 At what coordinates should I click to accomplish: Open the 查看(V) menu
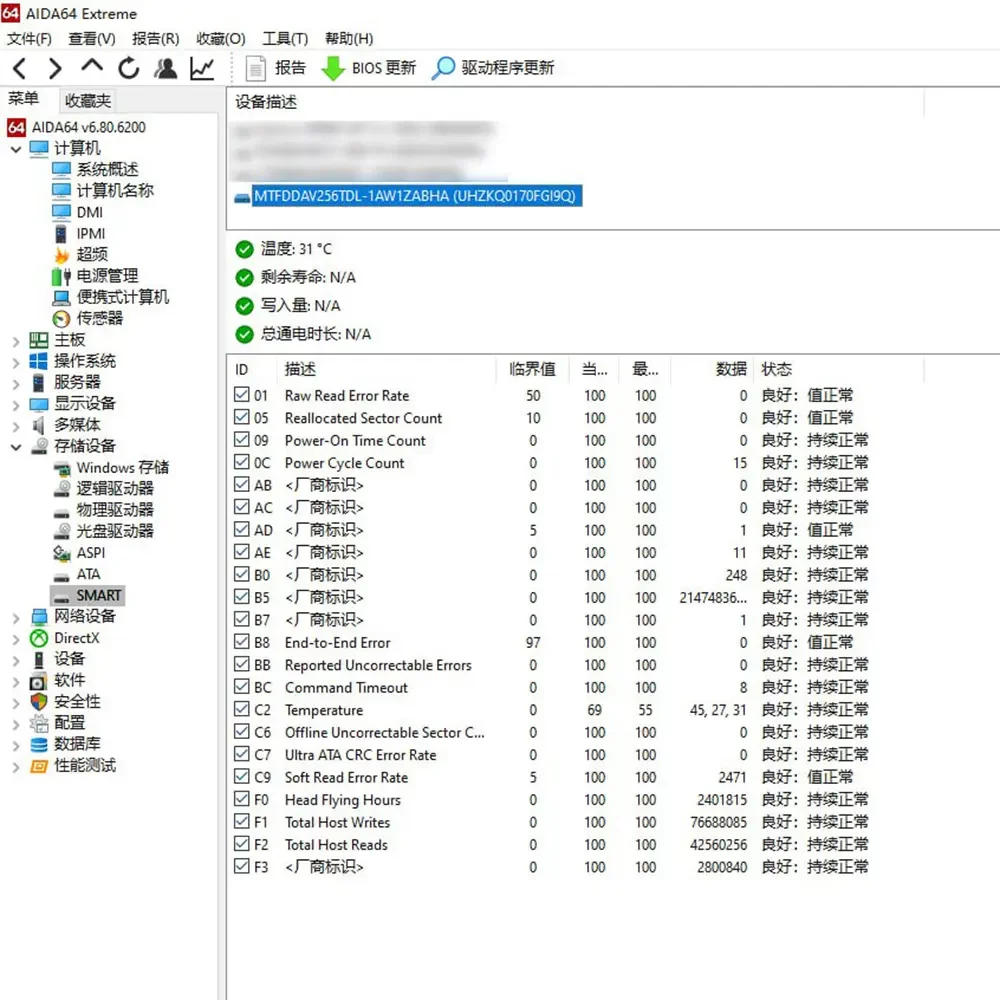(x=92, y=39)
